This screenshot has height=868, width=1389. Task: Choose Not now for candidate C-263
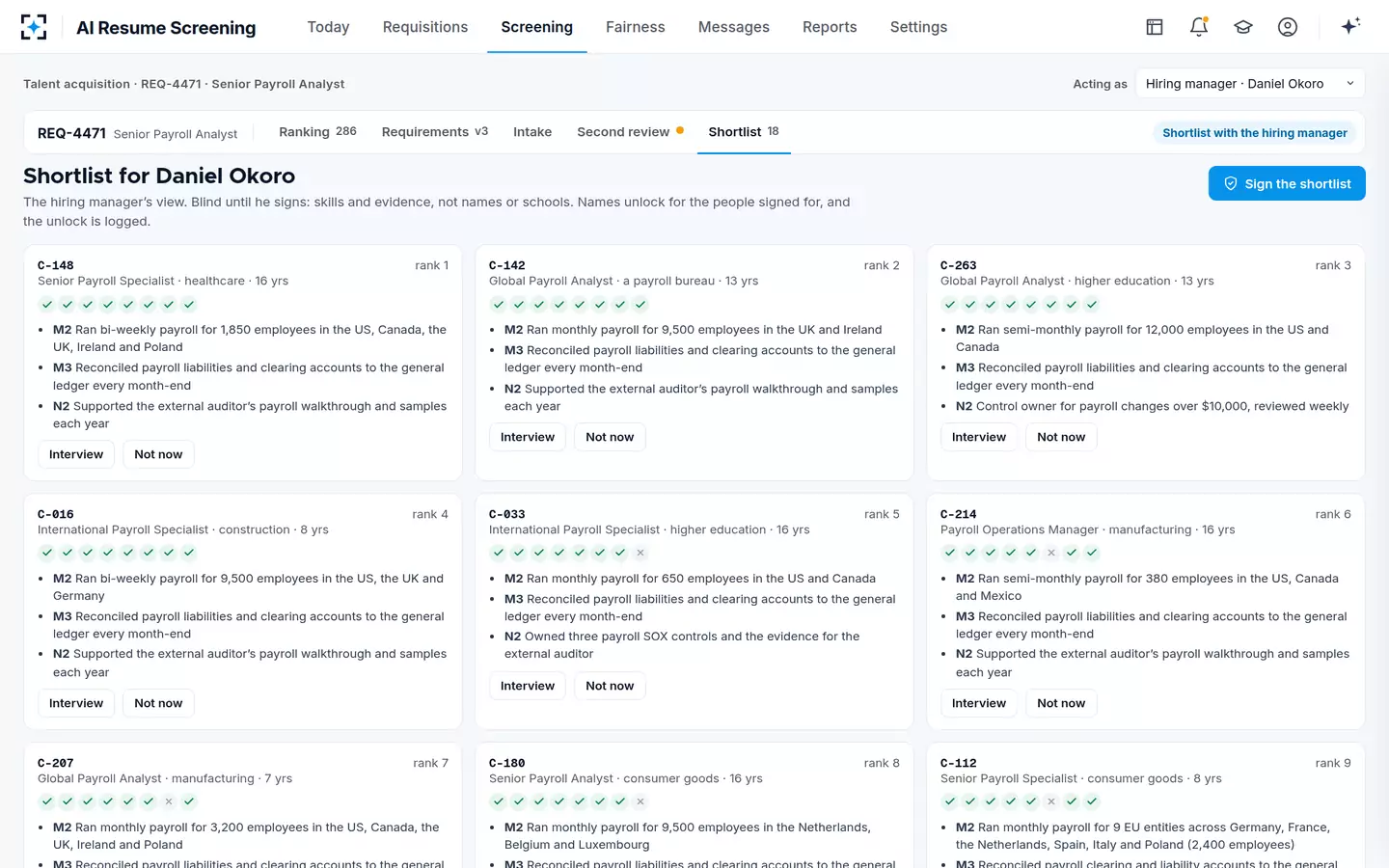tap(1061, 437)
